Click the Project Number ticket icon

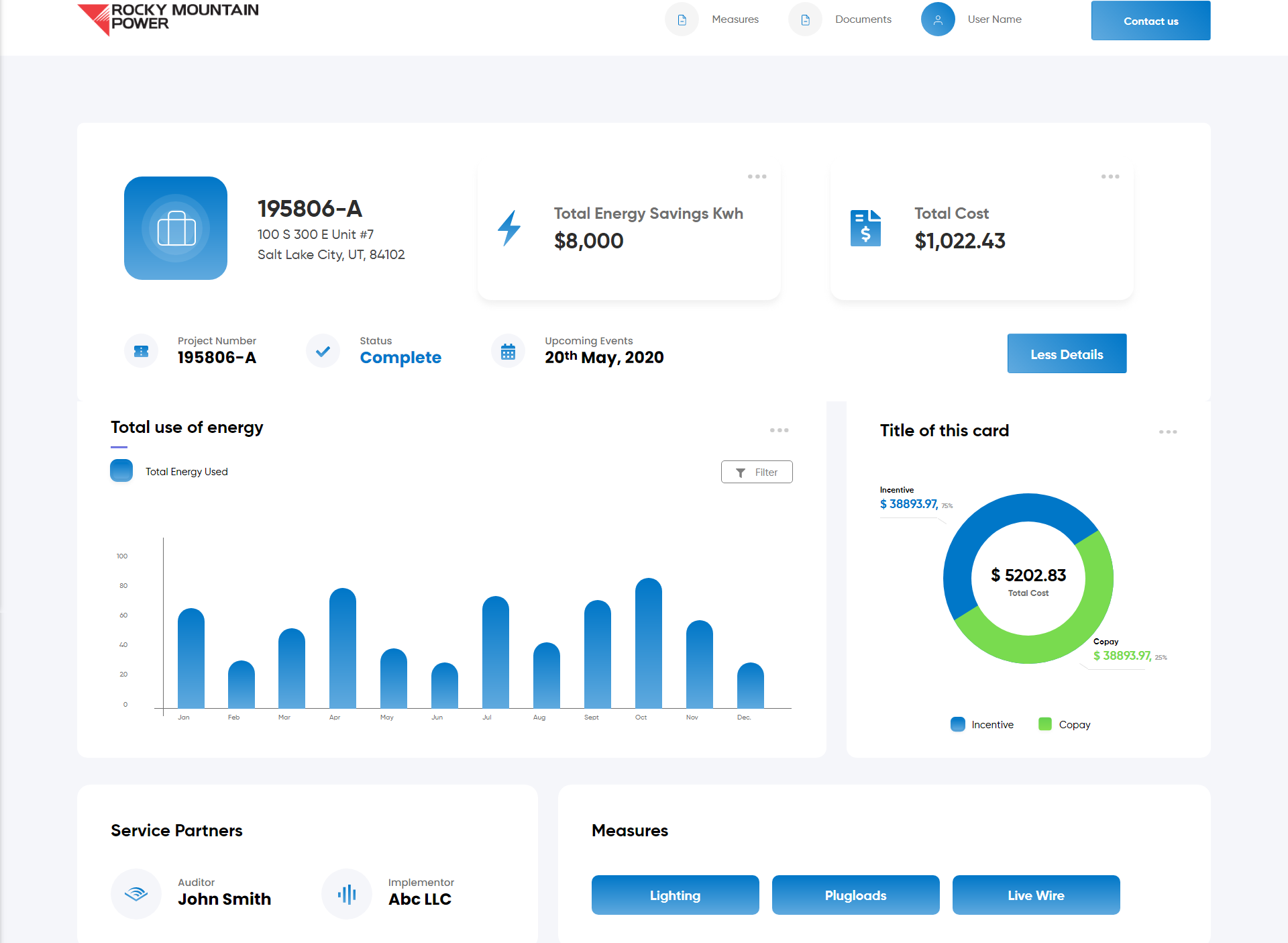[x=141, y=351]
